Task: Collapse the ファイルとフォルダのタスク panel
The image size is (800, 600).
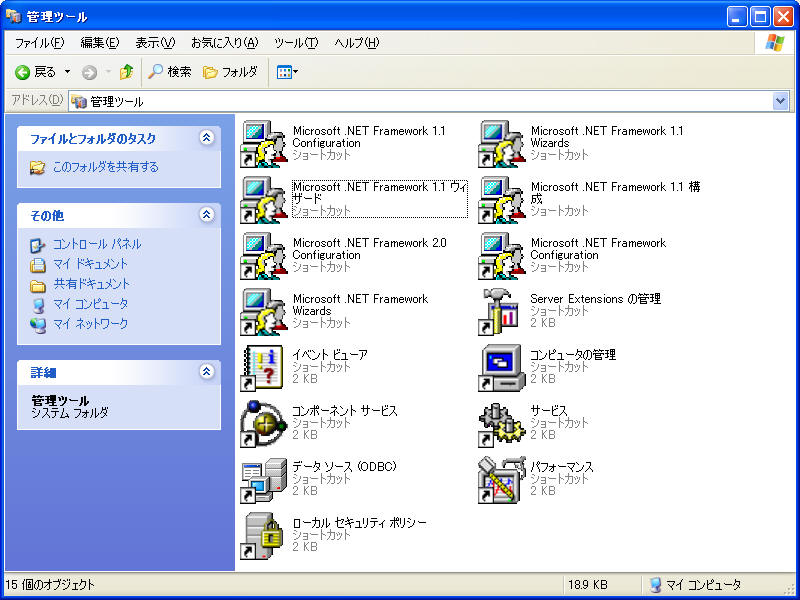Action: [x=207, y=138]
